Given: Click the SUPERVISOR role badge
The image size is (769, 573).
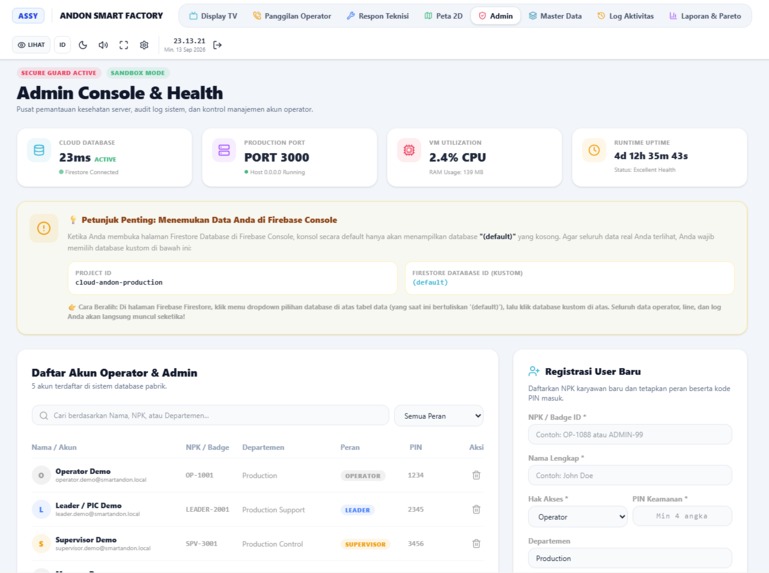Looking at the screenshot, I should pos(365,544).
